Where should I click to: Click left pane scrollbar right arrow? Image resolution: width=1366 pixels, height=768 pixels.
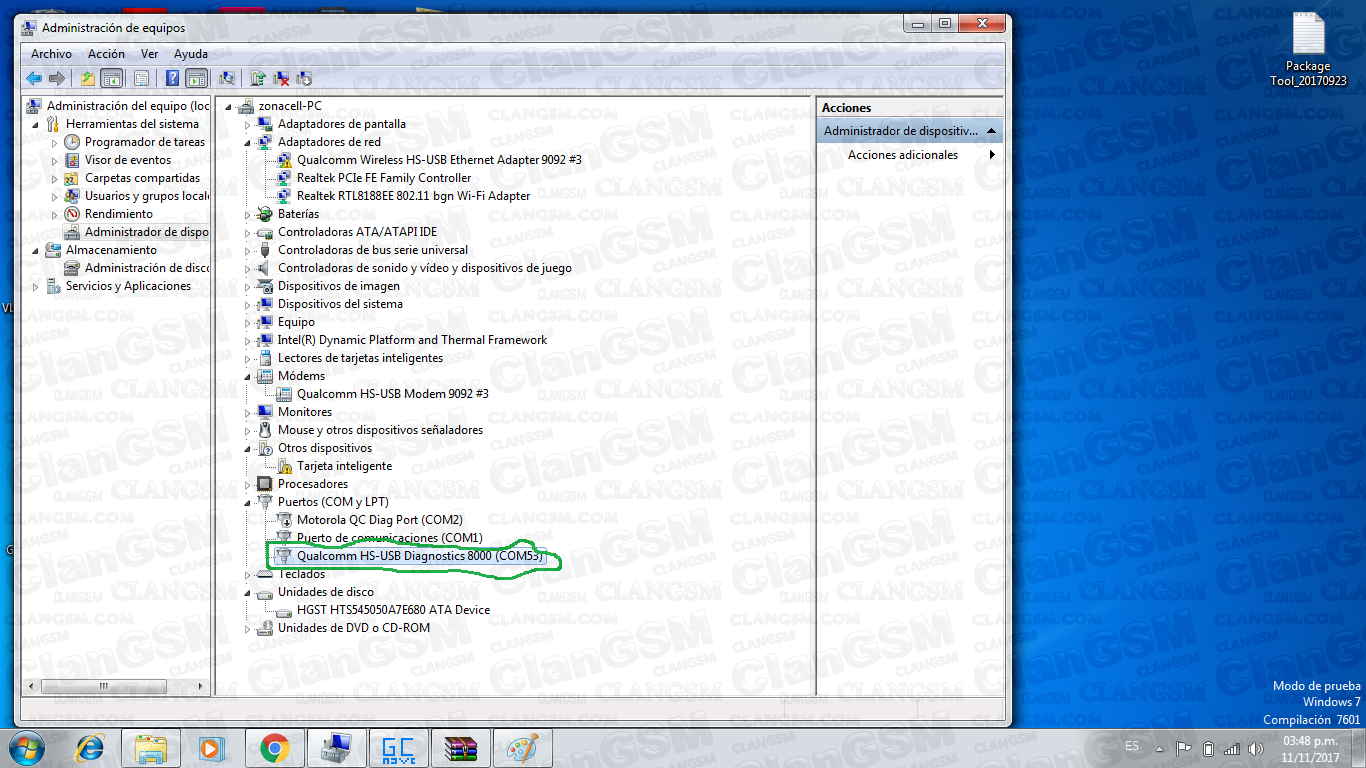pyautogui.click(x=201, y=686)
